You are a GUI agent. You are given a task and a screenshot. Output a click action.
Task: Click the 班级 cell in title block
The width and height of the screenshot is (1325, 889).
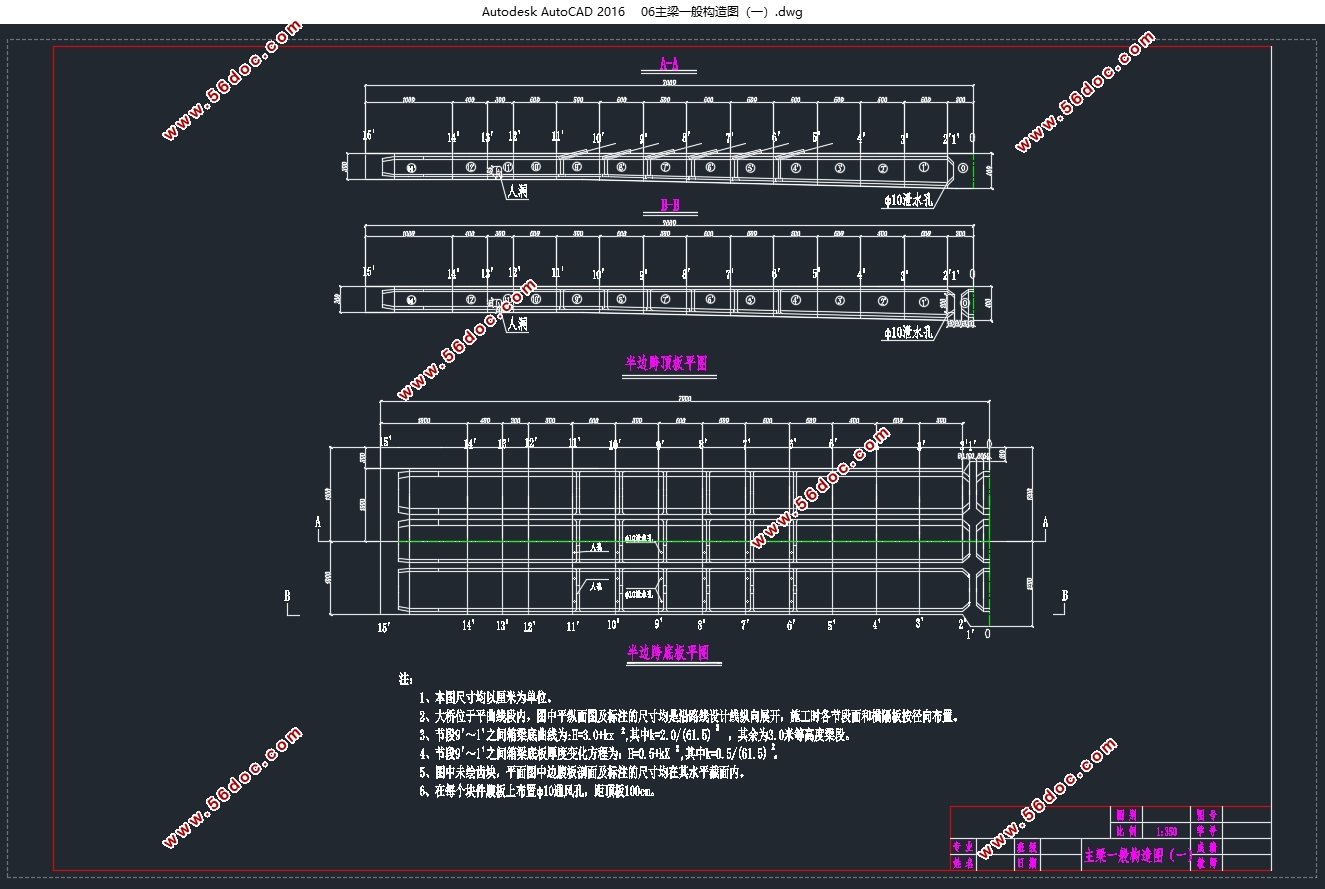tap(1027, 846)
